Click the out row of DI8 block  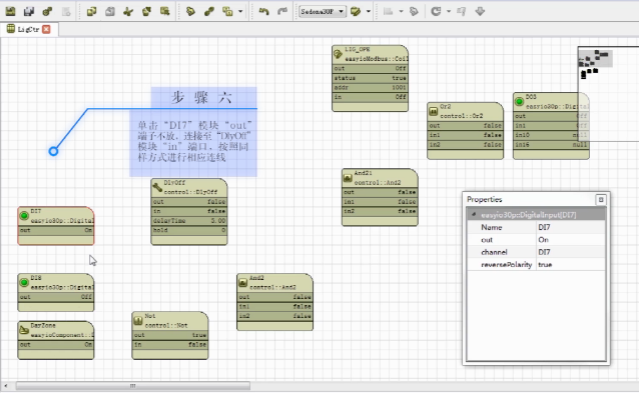(56, 297)
